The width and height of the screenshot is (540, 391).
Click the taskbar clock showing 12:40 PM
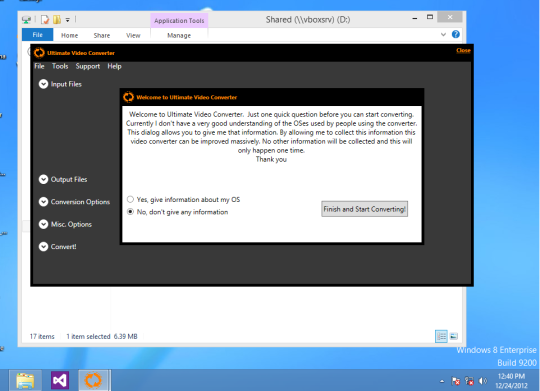pos(511,381)
